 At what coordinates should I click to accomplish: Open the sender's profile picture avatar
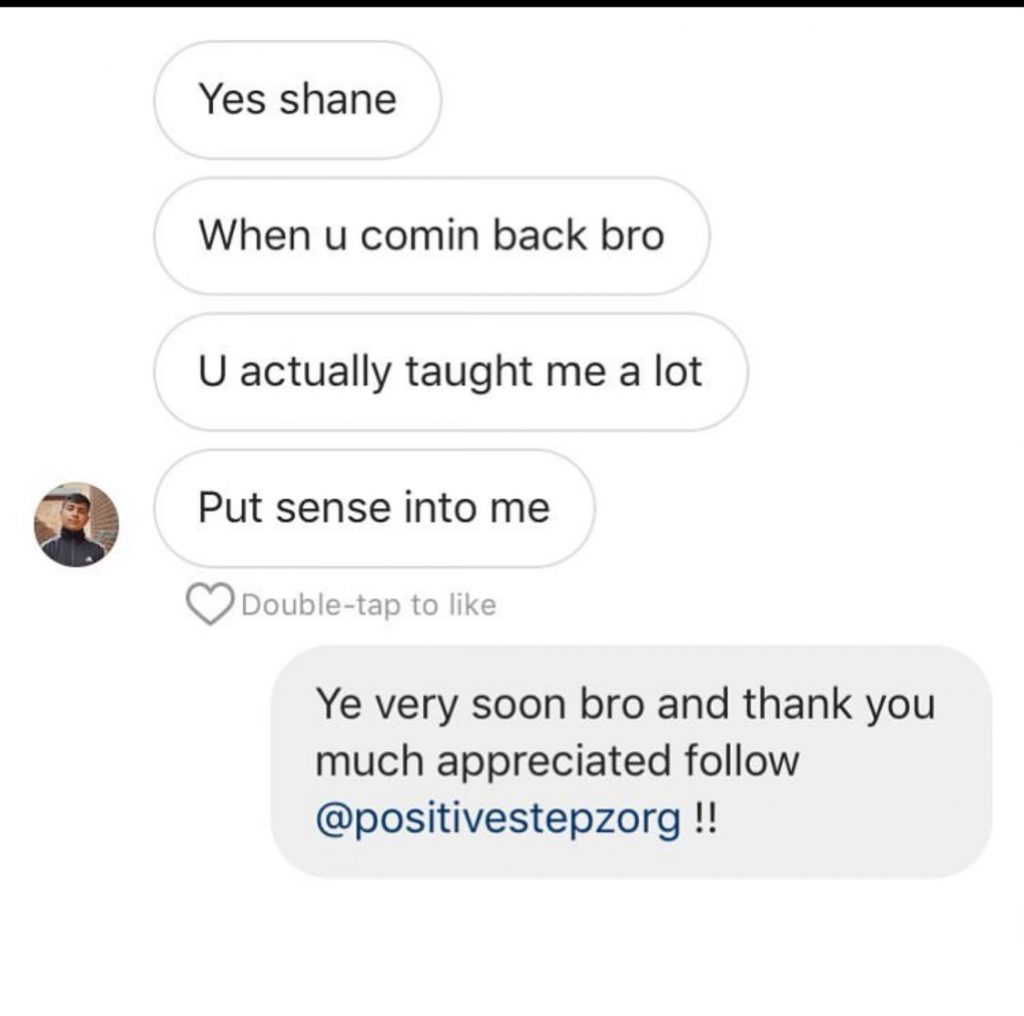76,525
